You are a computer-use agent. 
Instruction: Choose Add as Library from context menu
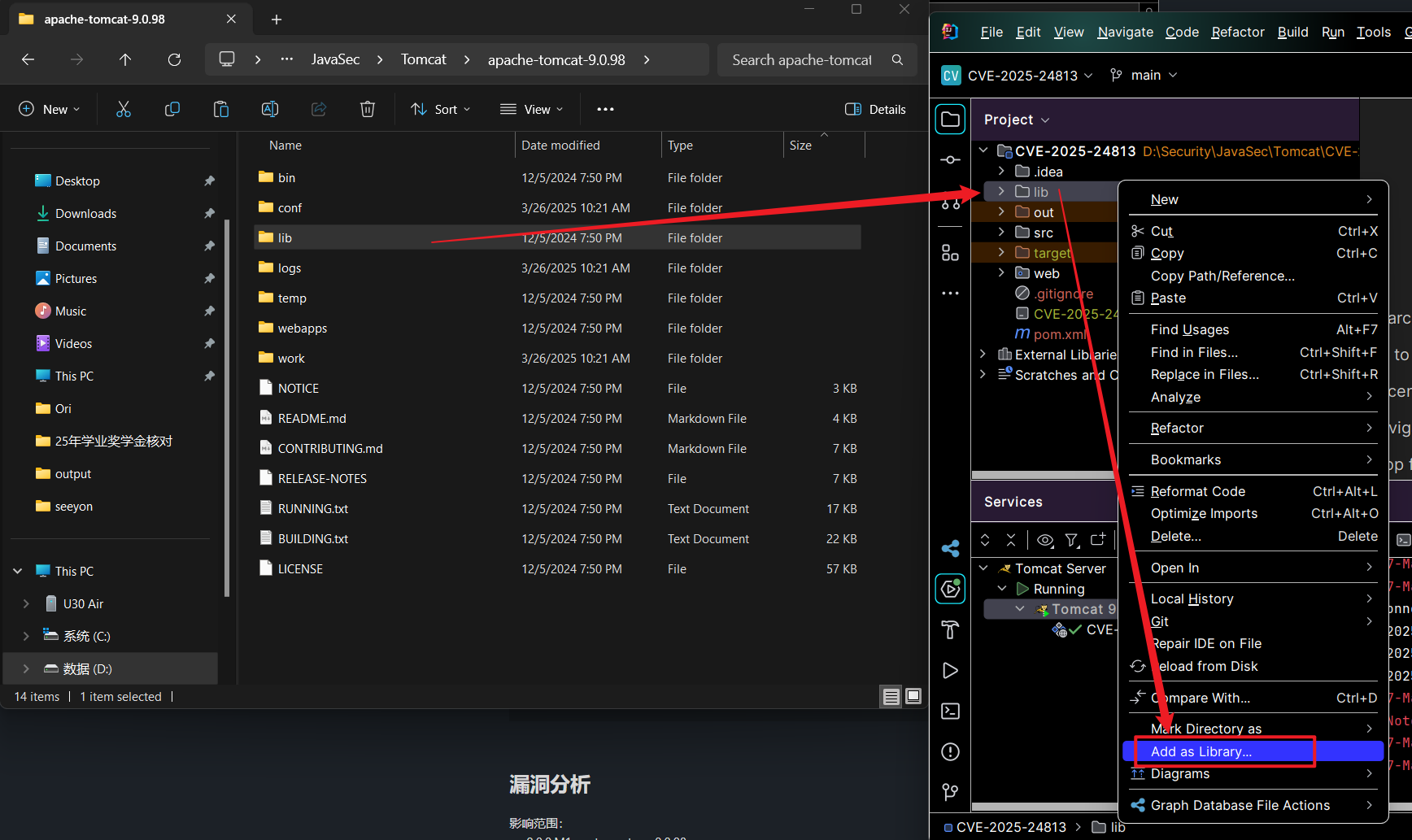pyautogui.click(x=1253, y=751)
